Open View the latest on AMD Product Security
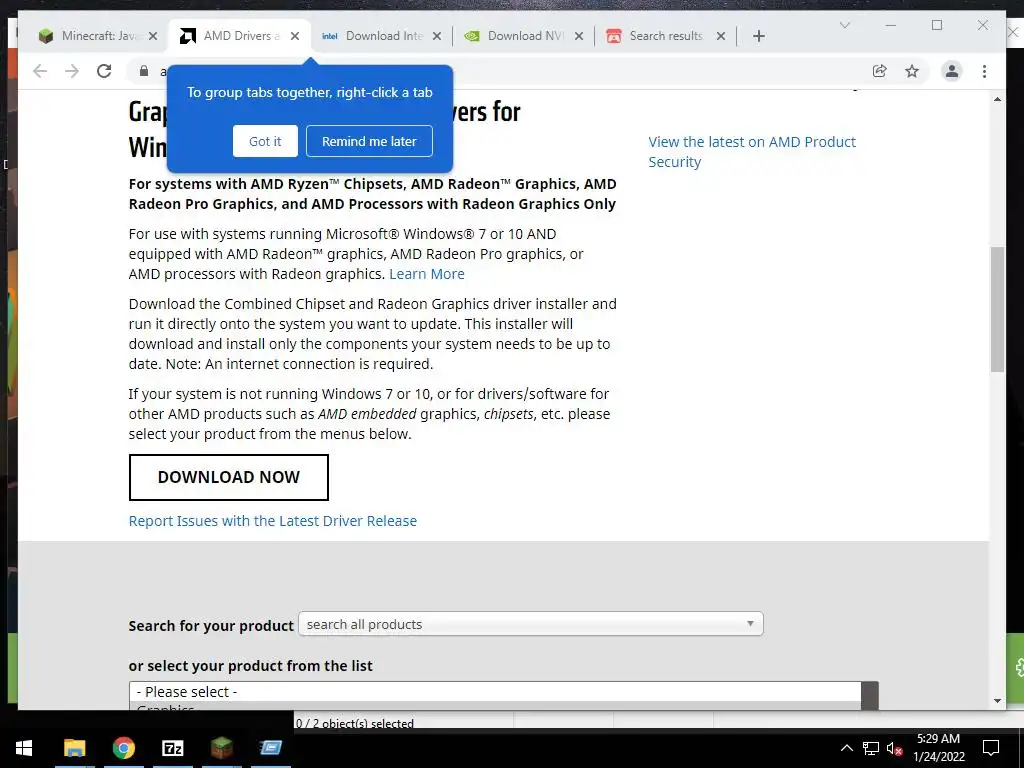This screenshot has height=768, width=1024. pyautogui.click(x=752, y=152)
